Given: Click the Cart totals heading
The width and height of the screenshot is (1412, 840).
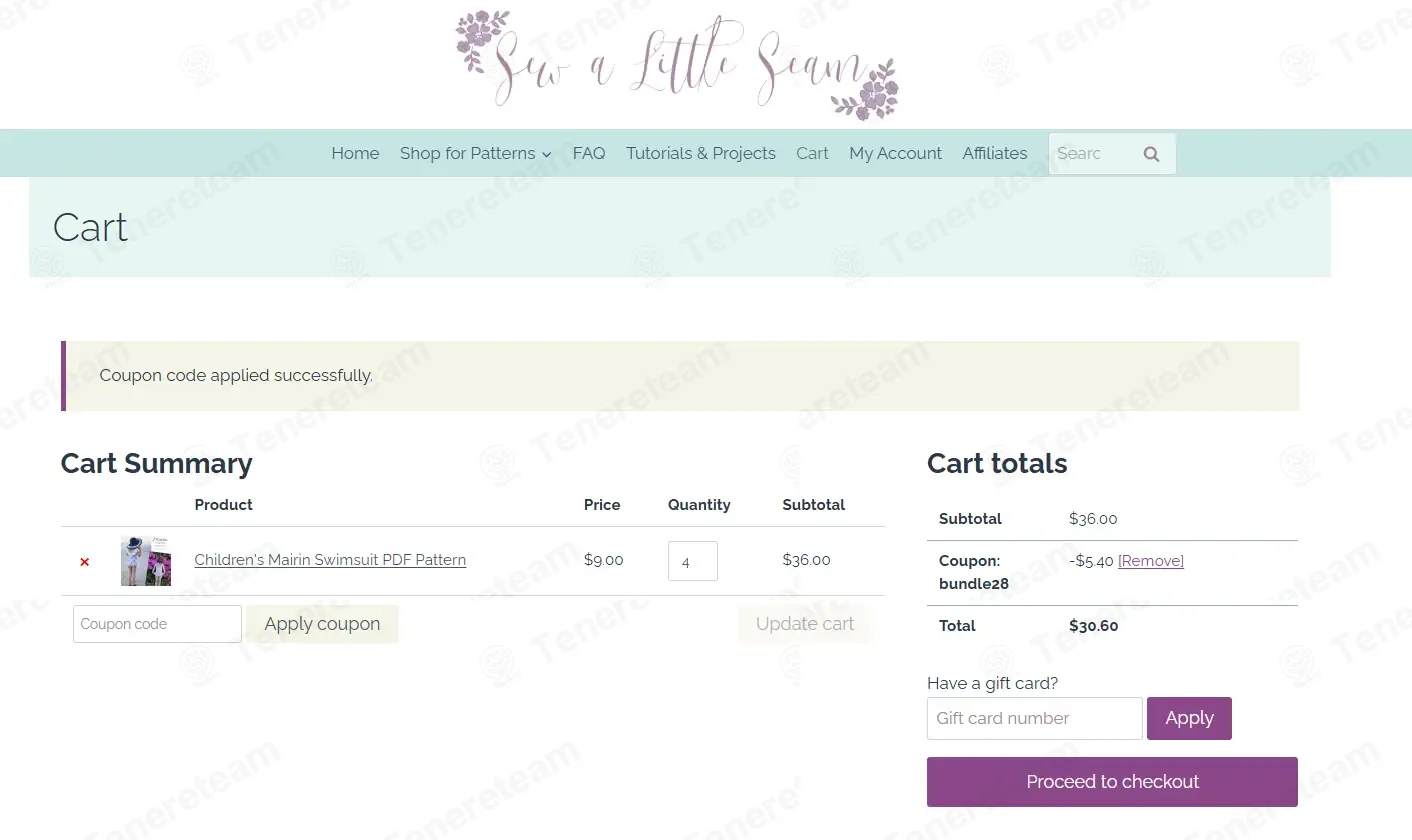Looking at the screenshot, I should click(997, 464).
